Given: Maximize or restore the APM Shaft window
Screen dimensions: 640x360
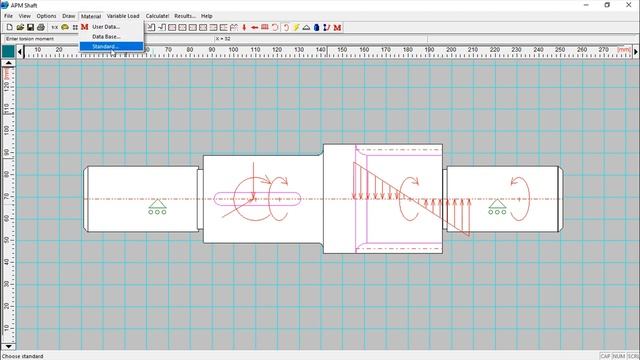Looking at the screenshot, I should (607, 5).
